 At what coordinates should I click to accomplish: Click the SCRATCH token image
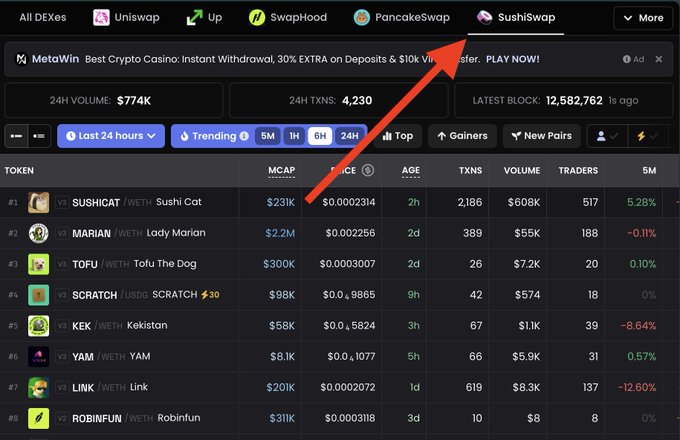pos(39,295)
